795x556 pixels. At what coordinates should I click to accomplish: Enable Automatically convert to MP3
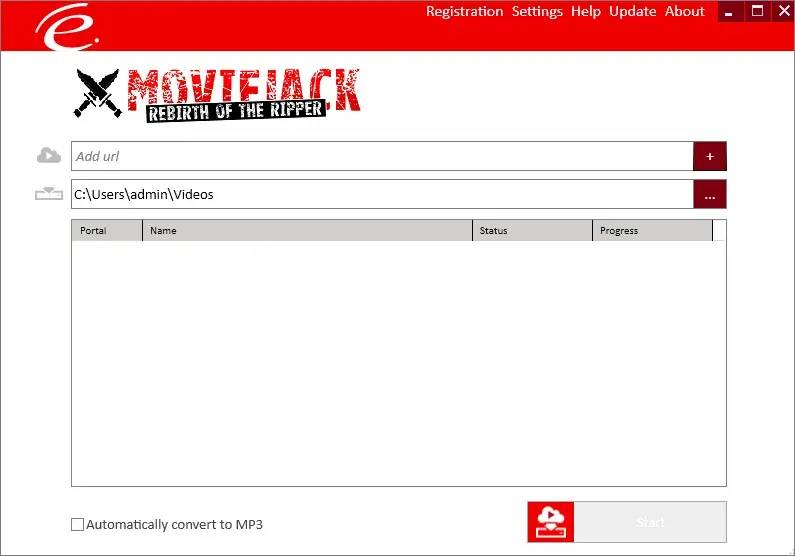click(x=78, y=525)
